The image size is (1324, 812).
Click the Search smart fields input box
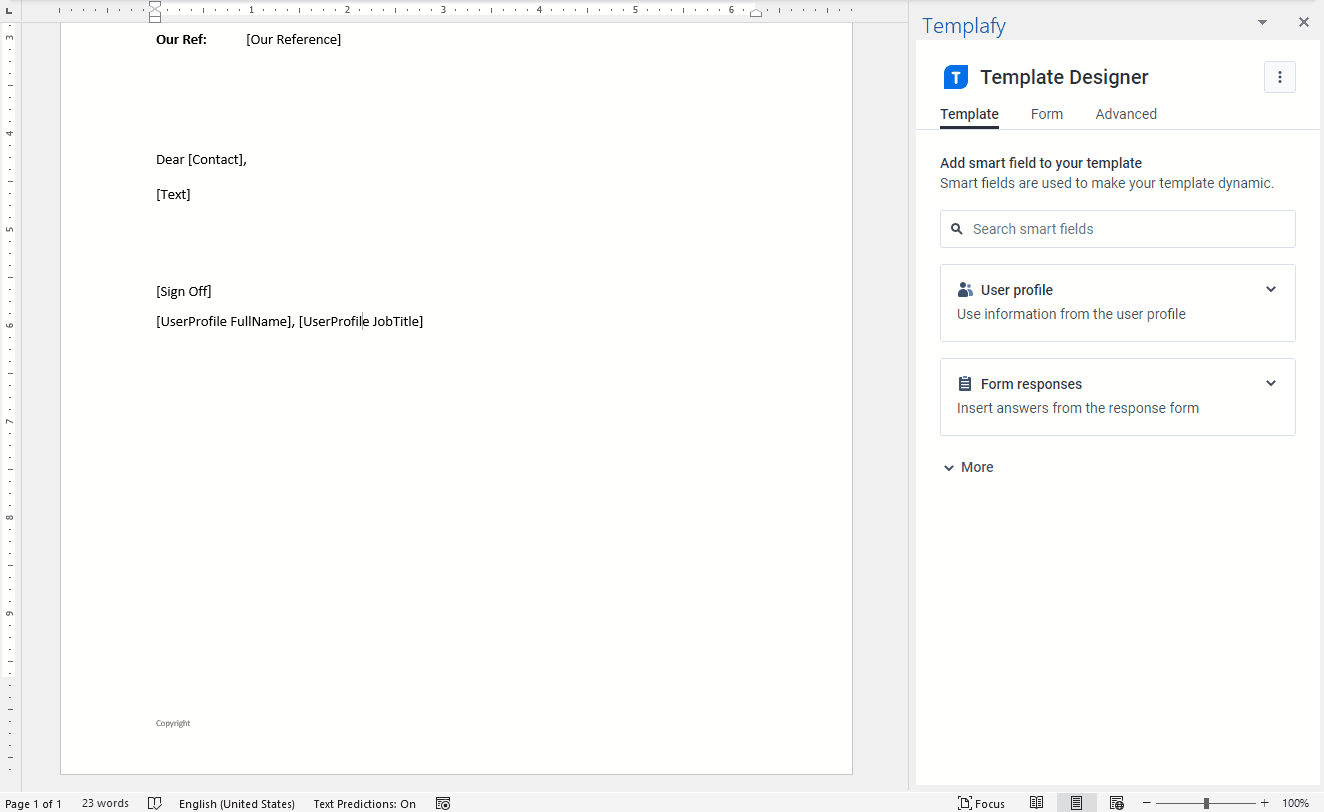1117,229
